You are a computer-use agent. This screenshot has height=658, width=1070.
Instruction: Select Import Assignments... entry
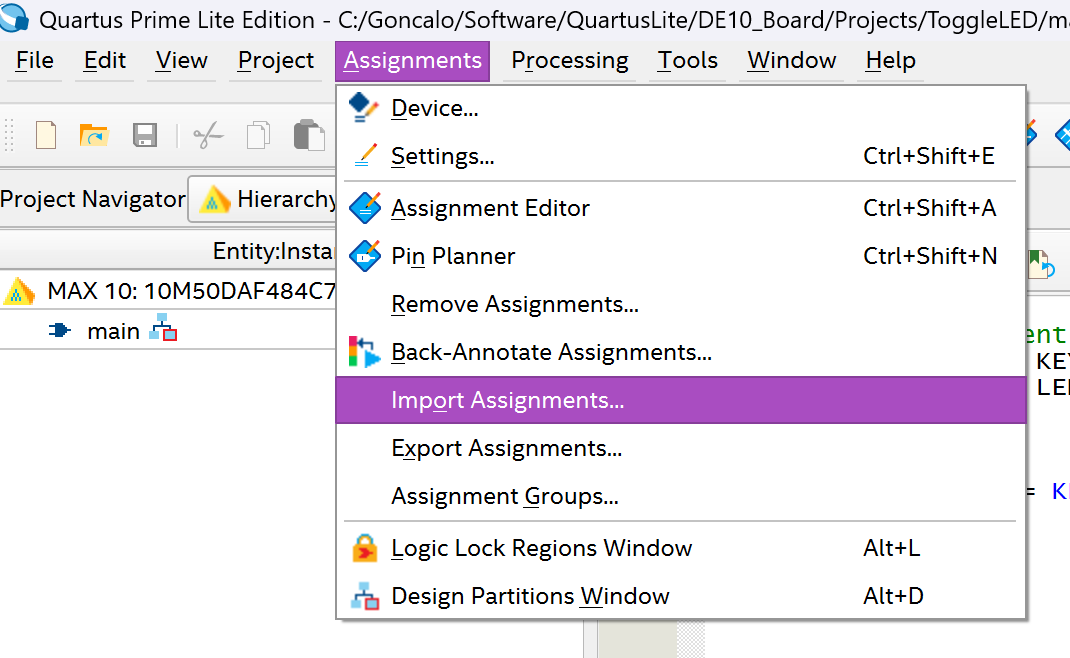coord(681,400)
